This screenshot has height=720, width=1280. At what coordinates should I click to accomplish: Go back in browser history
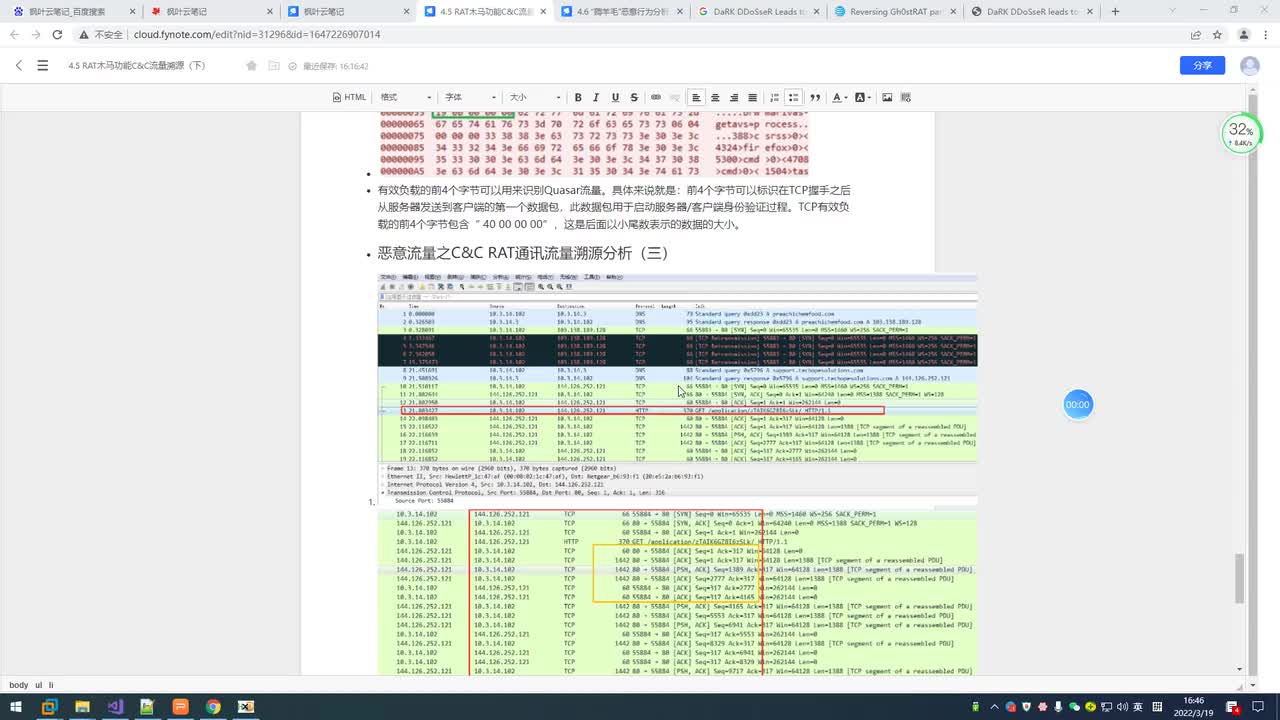(x=14, y=34)
